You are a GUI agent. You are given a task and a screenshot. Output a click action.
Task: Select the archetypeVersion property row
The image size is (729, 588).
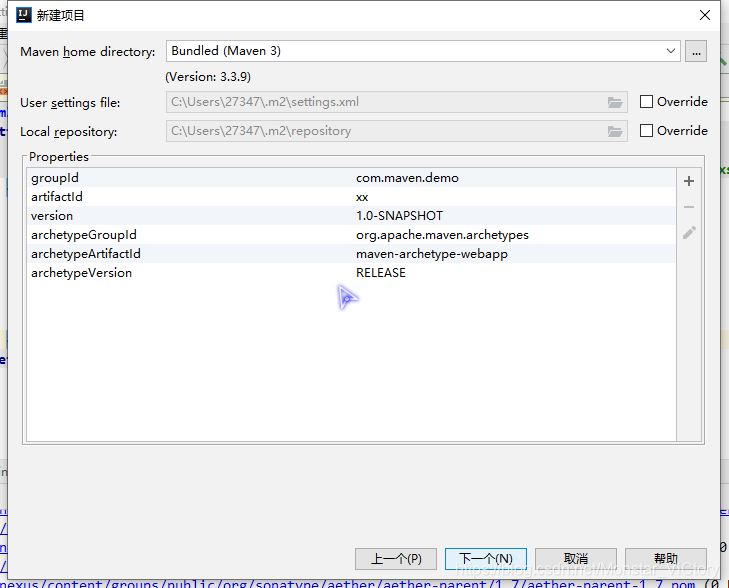(x=351, y=273)
